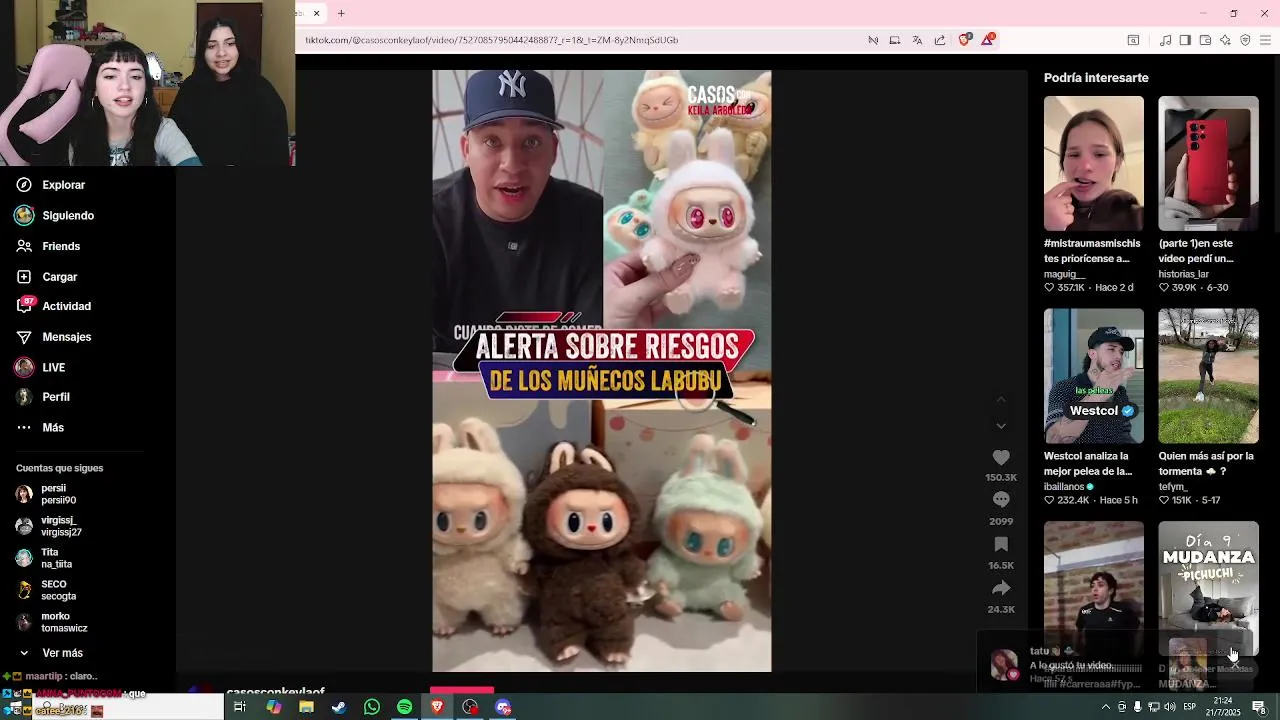
Task: Open the Discord icon in the taskbar
Action: tap(503, 707)
